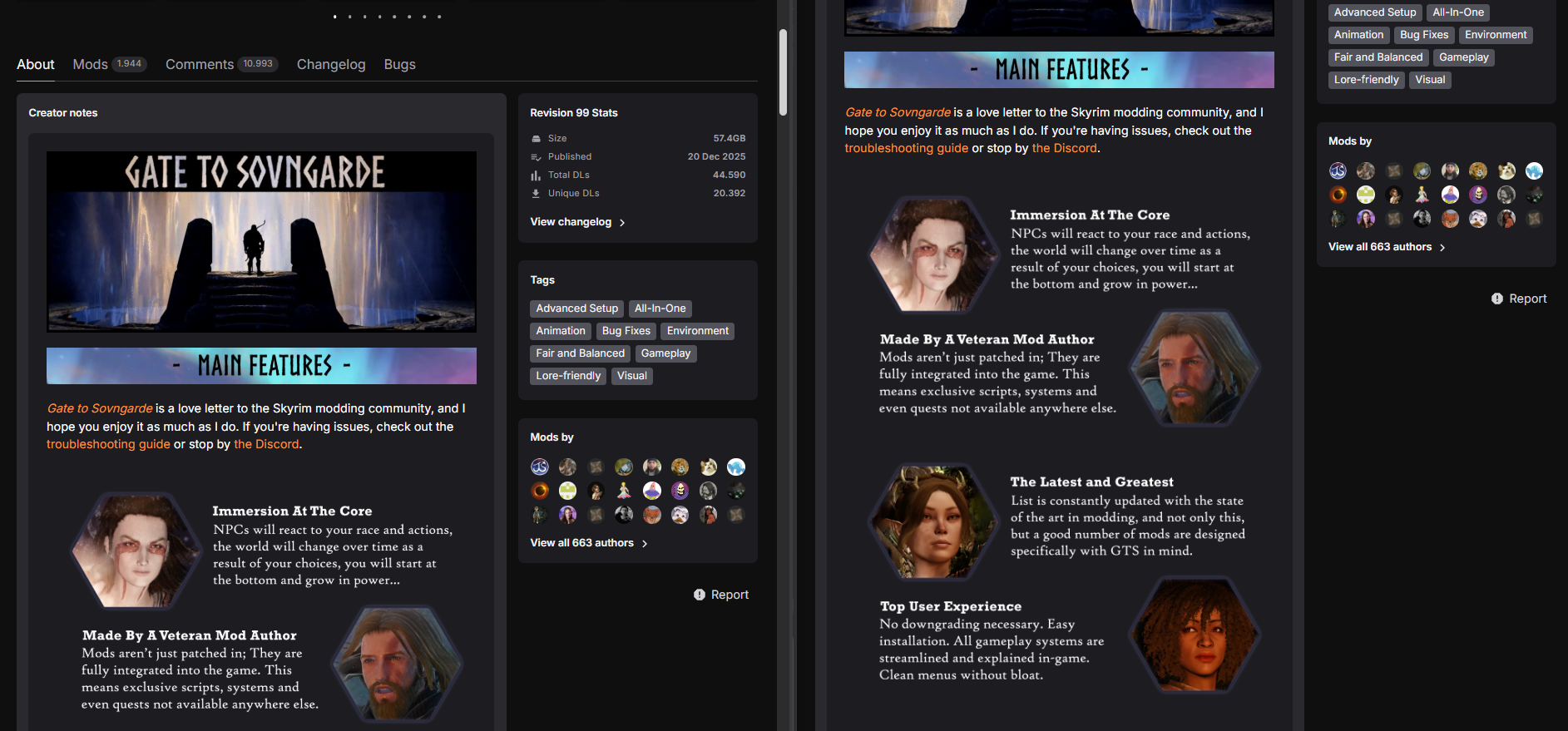Expand View all 663 authors on left page

[x=589, y=543]
